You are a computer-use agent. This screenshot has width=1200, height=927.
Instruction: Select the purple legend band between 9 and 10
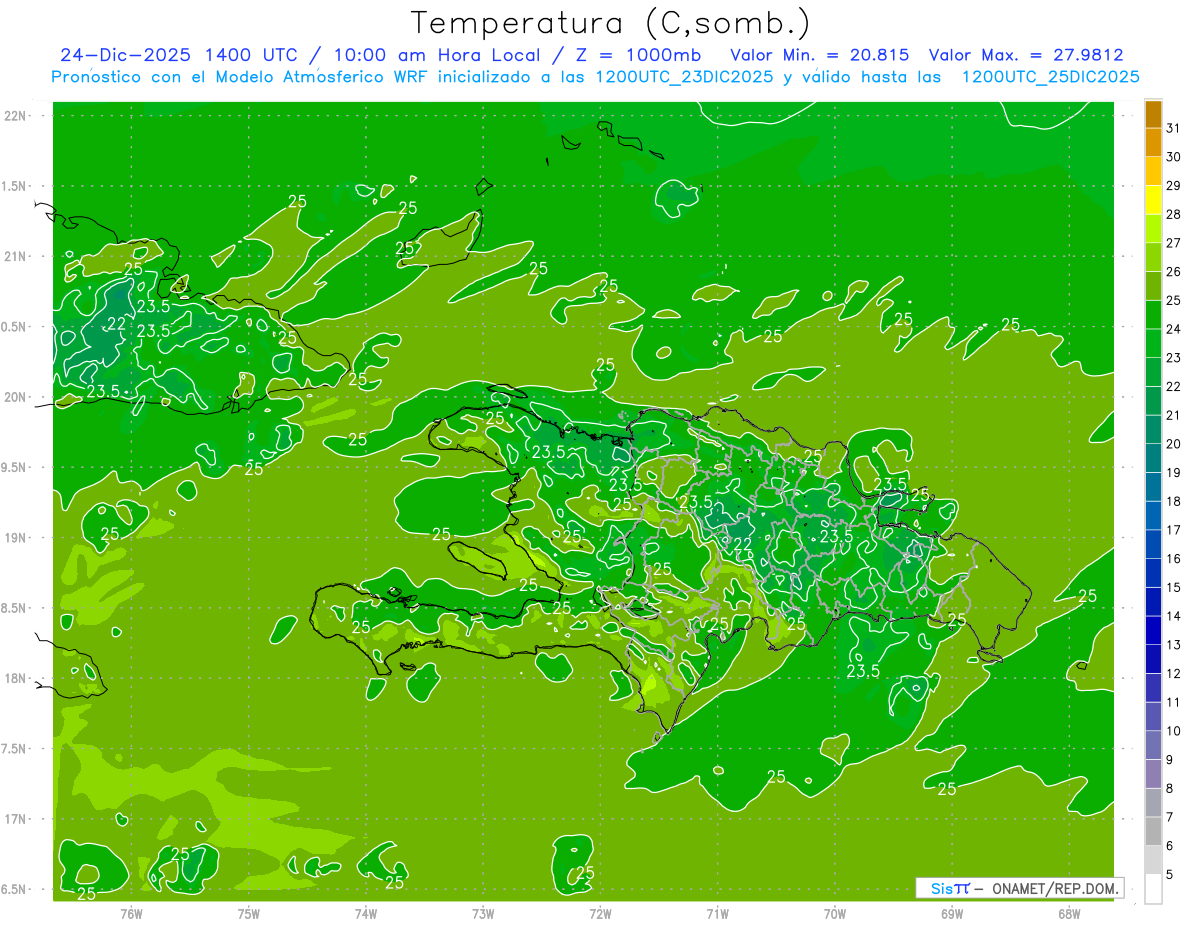[x=1153, y=745]
